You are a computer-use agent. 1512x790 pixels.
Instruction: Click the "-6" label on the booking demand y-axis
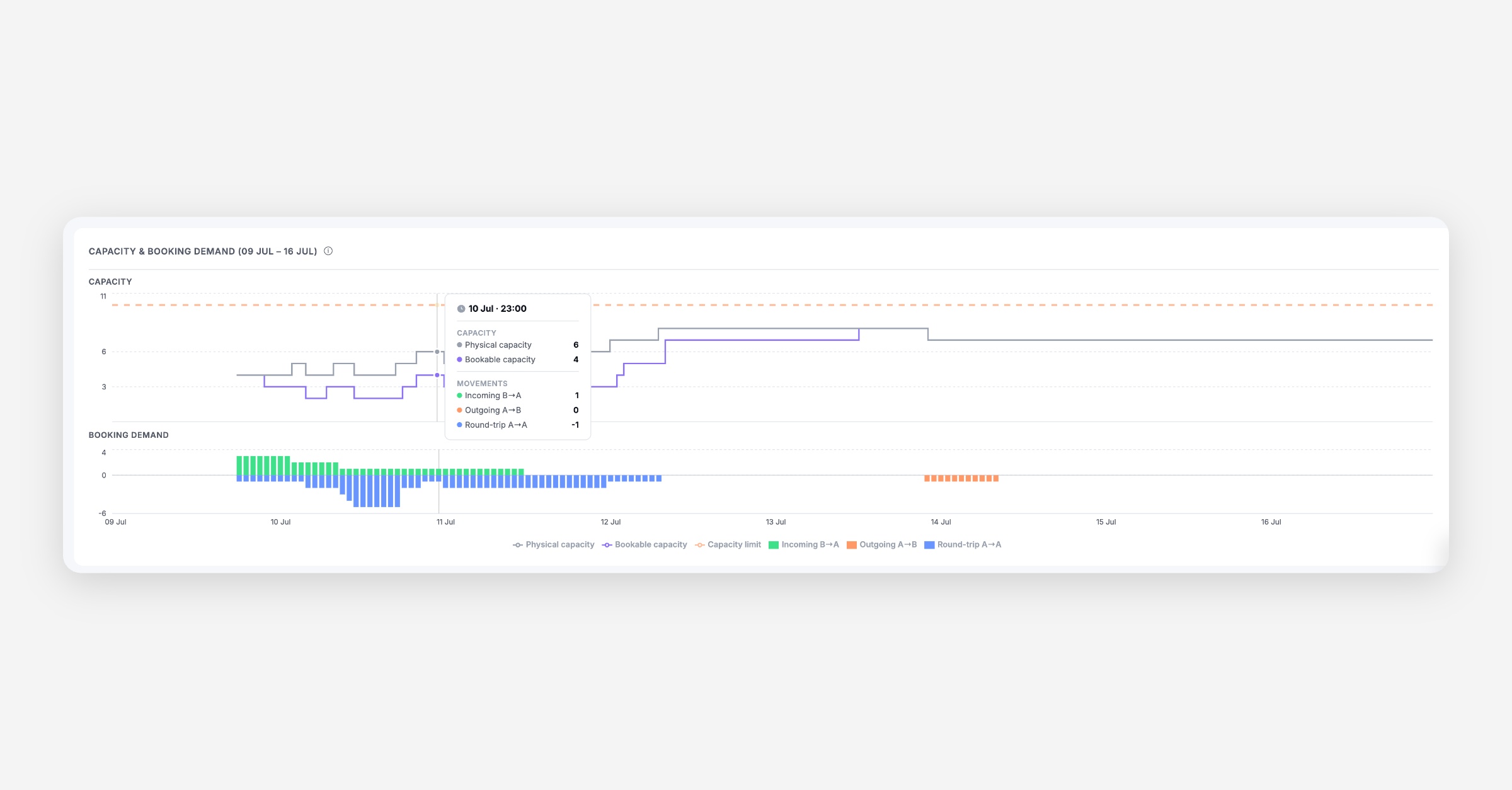[x=102, y=513]
